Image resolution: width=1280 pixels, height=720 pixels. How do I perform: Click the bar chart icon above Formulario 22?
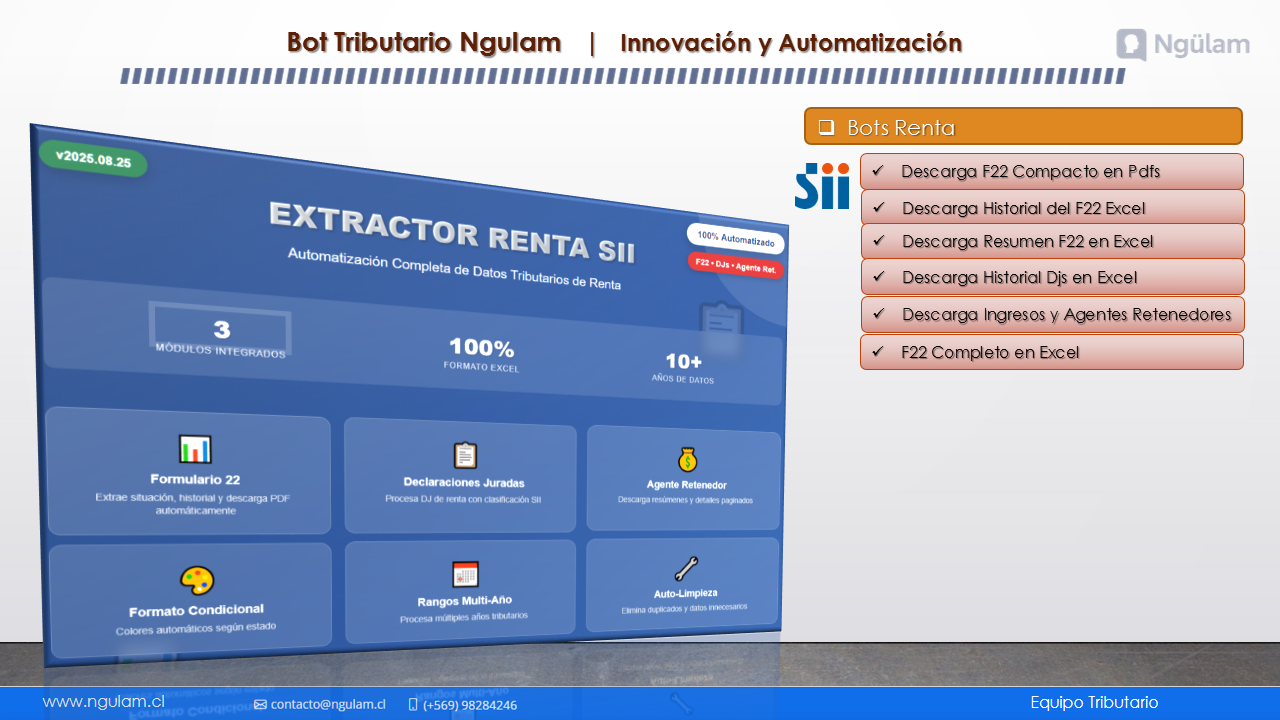[195, 450]
